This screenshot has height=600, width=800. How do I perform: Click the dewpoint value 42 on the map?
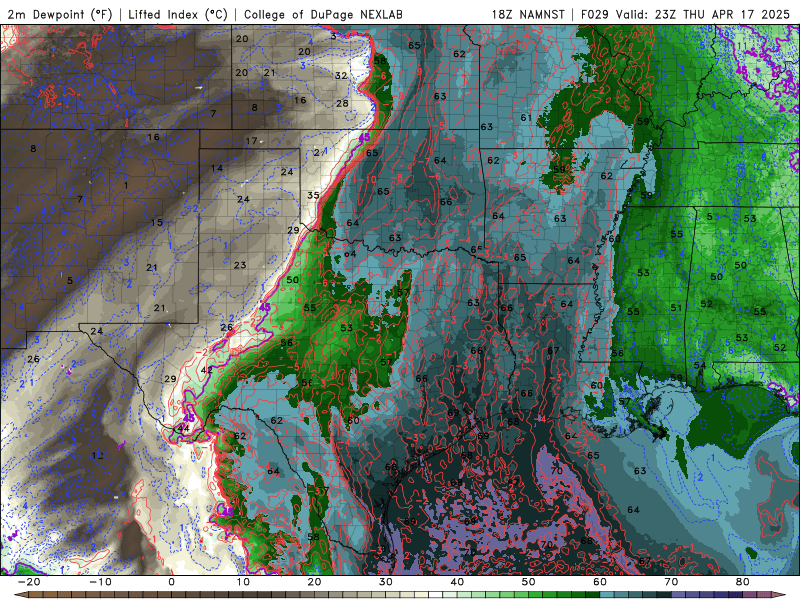coord(207,370)
